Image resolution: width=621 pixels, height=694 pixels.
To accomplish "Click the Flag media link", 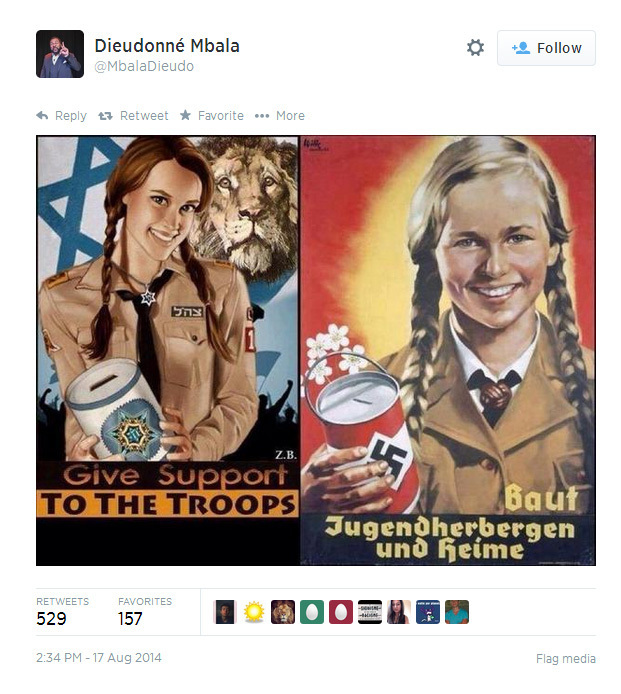I will pos(566,659).
